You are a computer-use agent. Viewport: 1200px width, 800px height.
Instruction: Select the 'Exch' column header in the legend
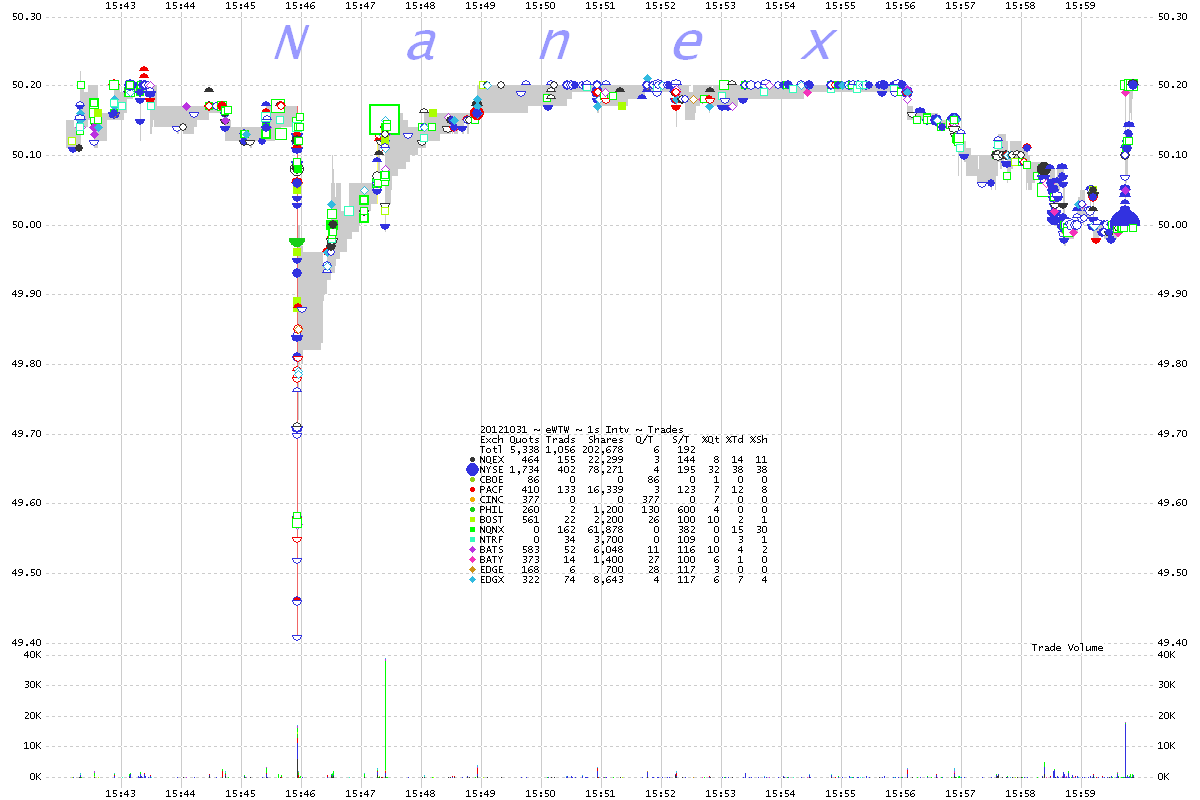492,439
